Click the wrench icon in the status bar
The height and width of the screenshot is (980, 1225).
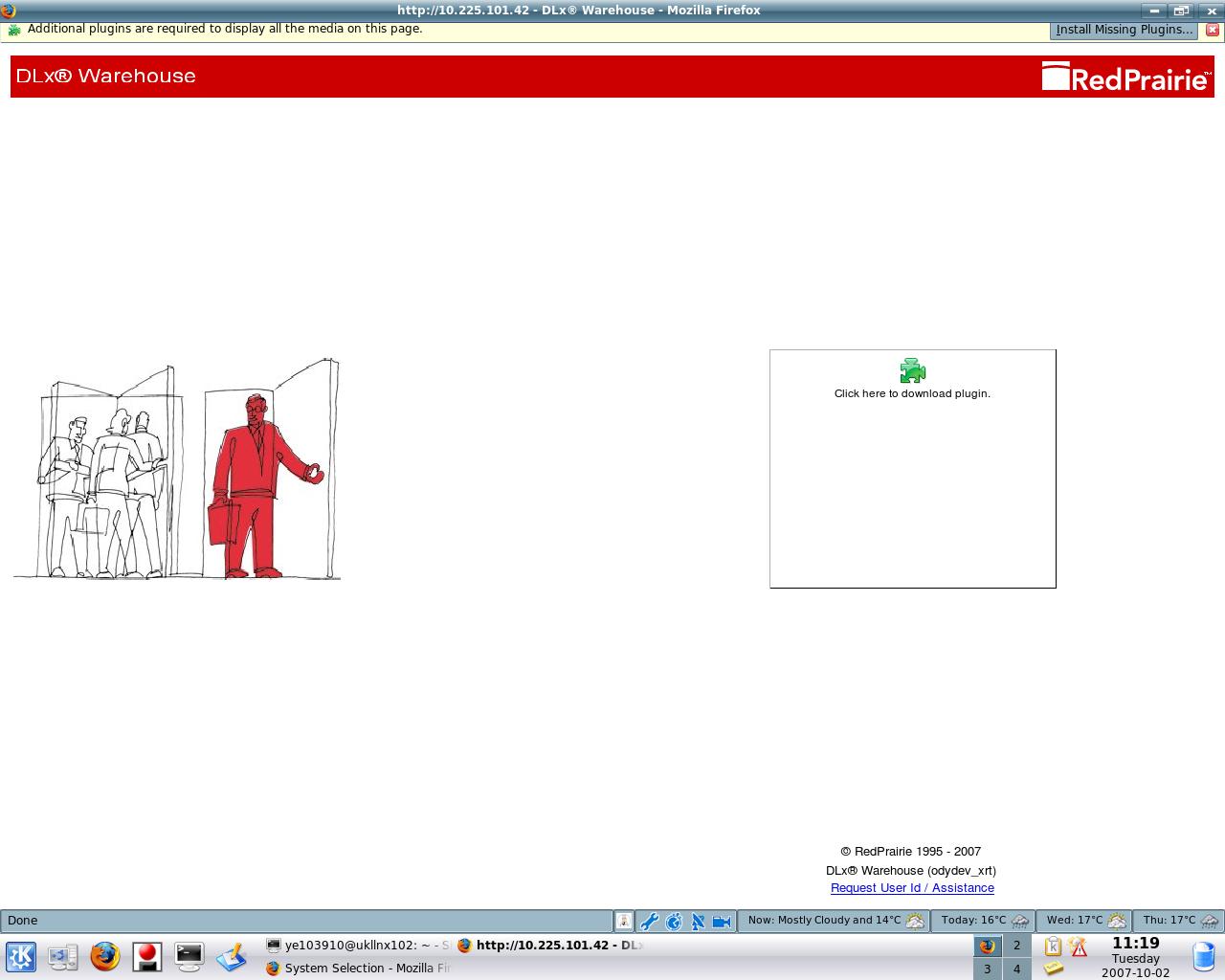[x=650, y=922]
